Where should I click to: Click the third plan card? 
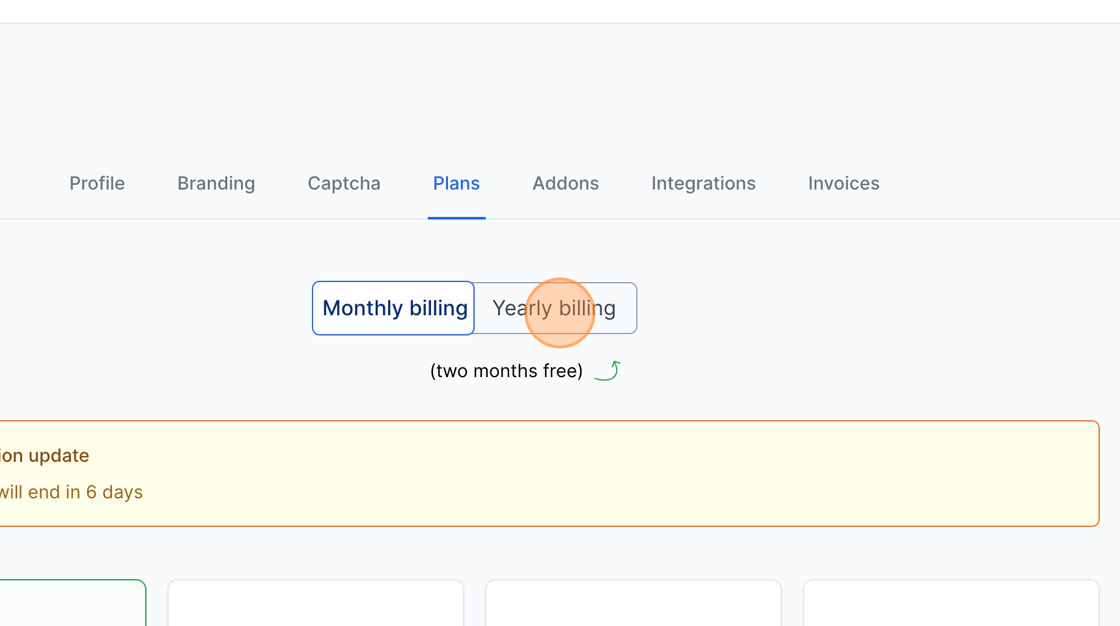[632, 605]
